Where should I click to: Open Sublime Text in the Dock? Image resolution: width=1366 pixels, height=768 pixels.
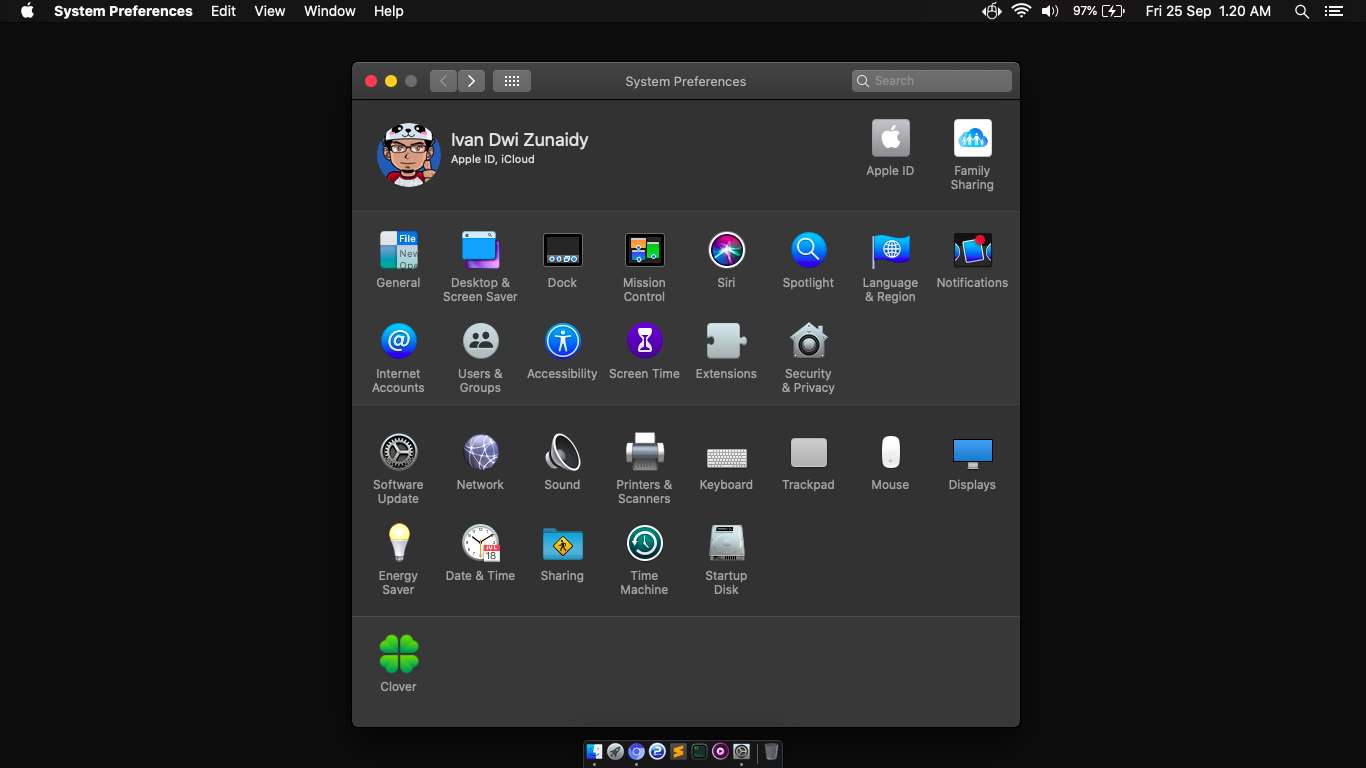pos(678,751)
